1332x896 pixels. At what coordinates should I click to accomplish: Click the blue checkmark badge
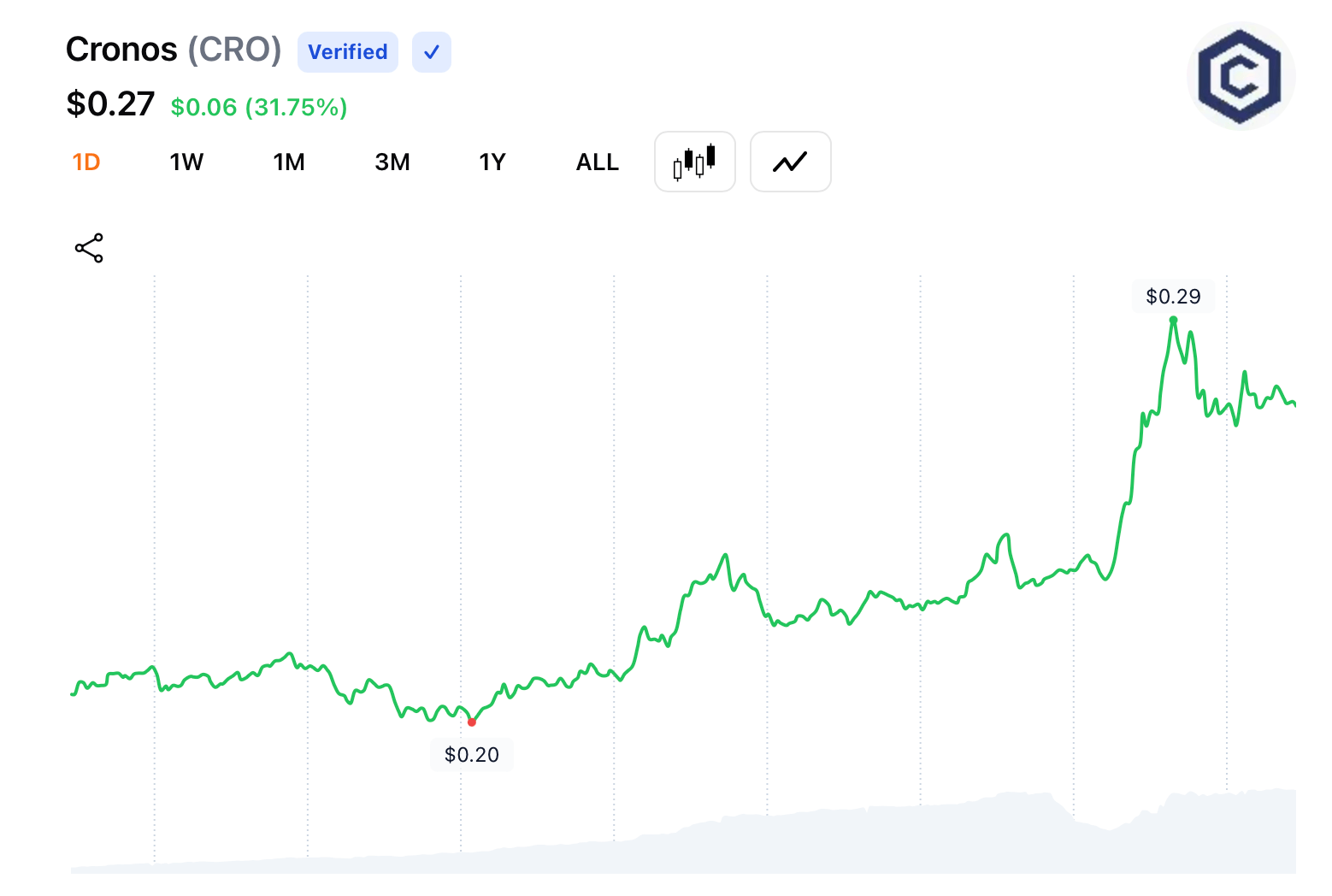[432, 52]
